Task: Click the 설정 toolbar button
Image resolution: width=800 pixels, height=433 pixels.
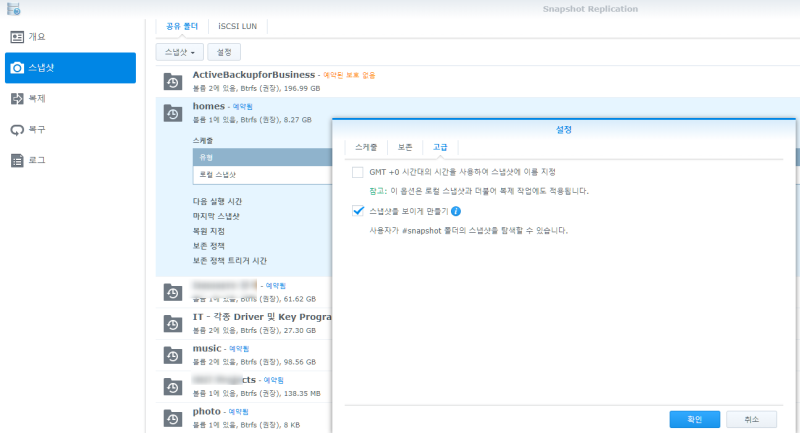Action: coord(224,52)
